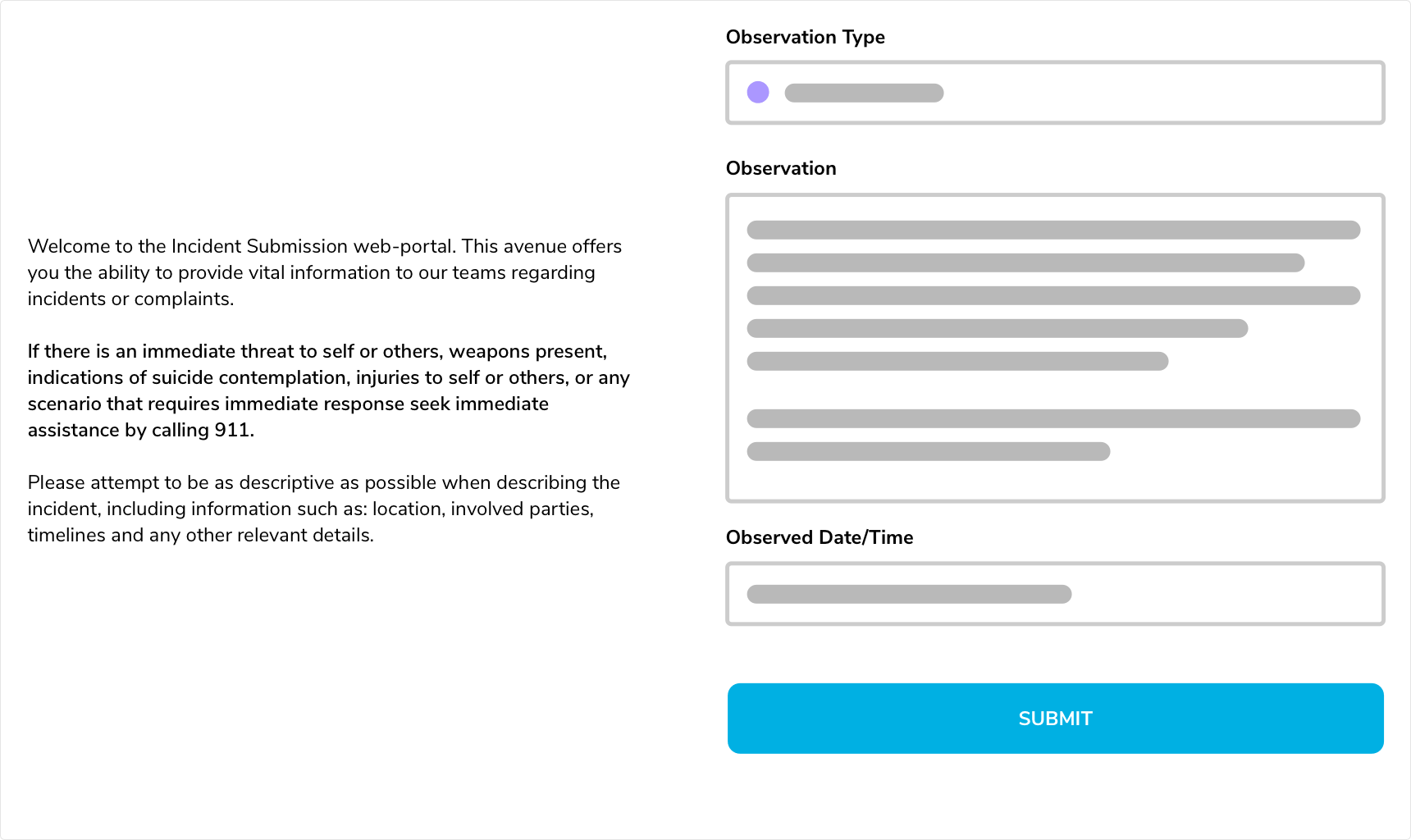Click the last text line in Observation box
This screenshot has height=840, width=1411.
(928, 451)
